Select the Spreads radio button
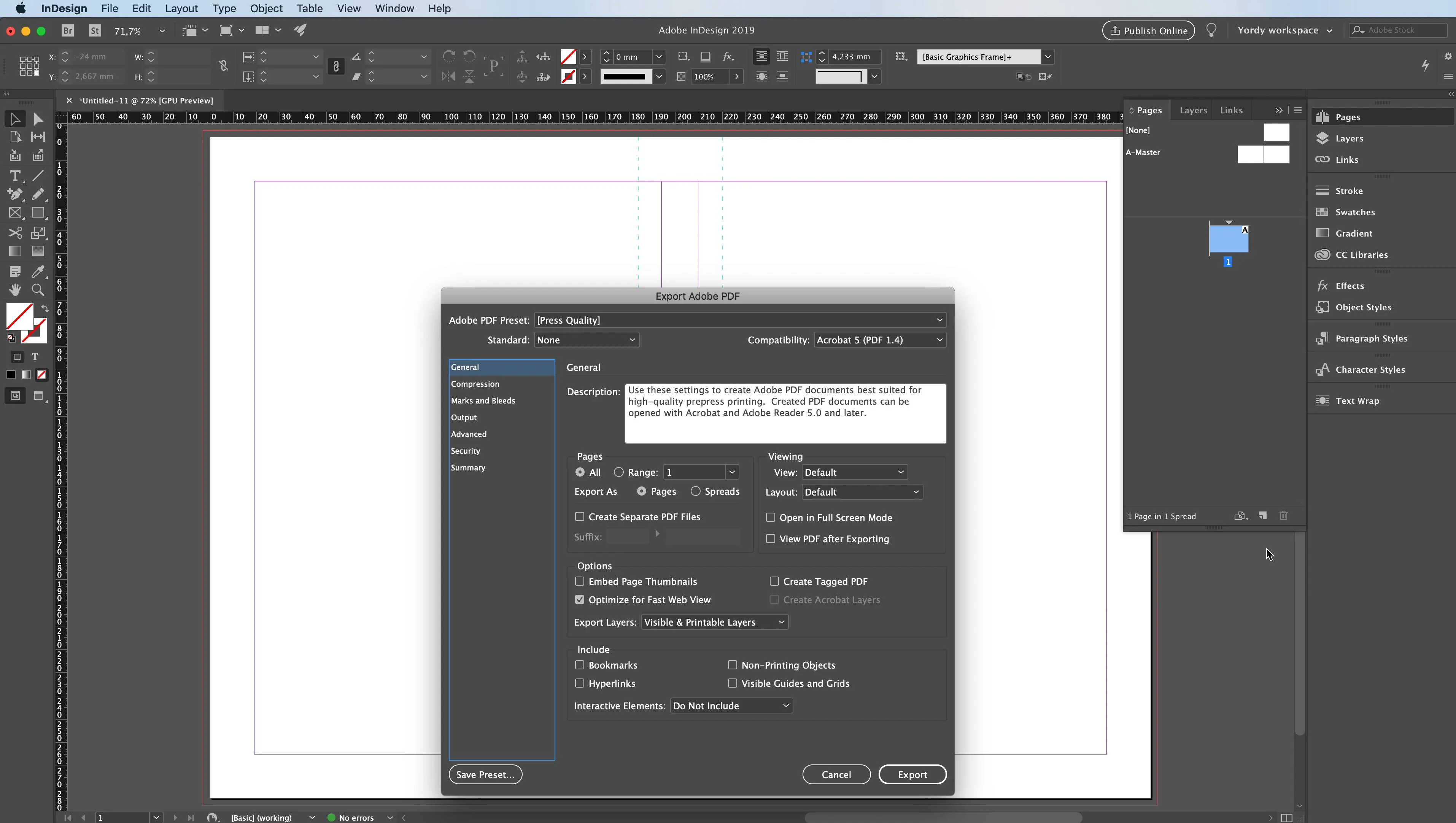 coord(695,491)
